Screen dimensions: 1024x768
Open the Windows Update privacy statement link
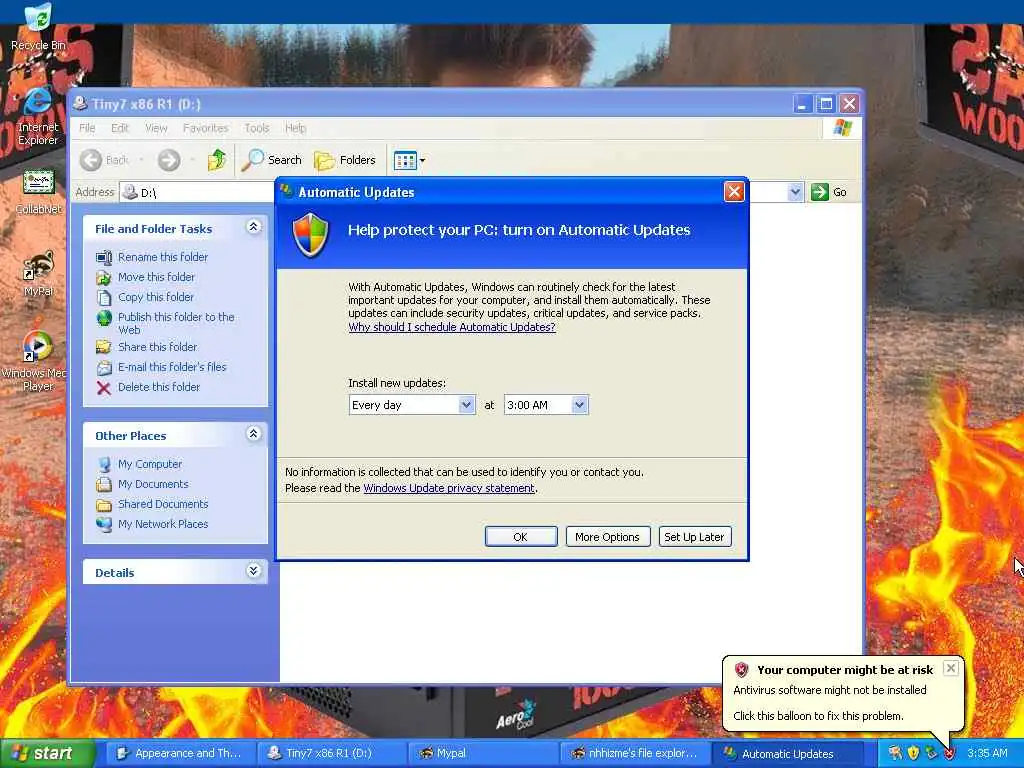pyautogui.click(x=449, y=488)
